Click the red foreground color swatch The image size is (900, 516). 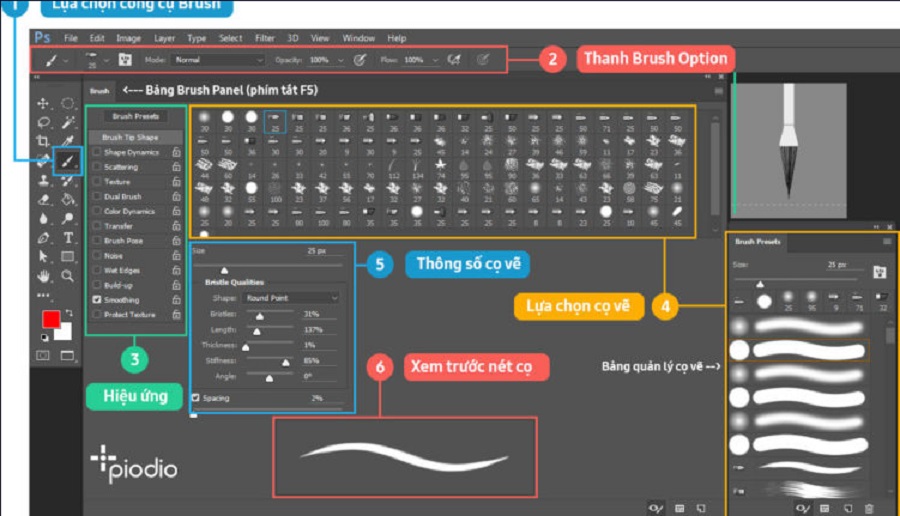pyautogui.click(x=50, y=320)
